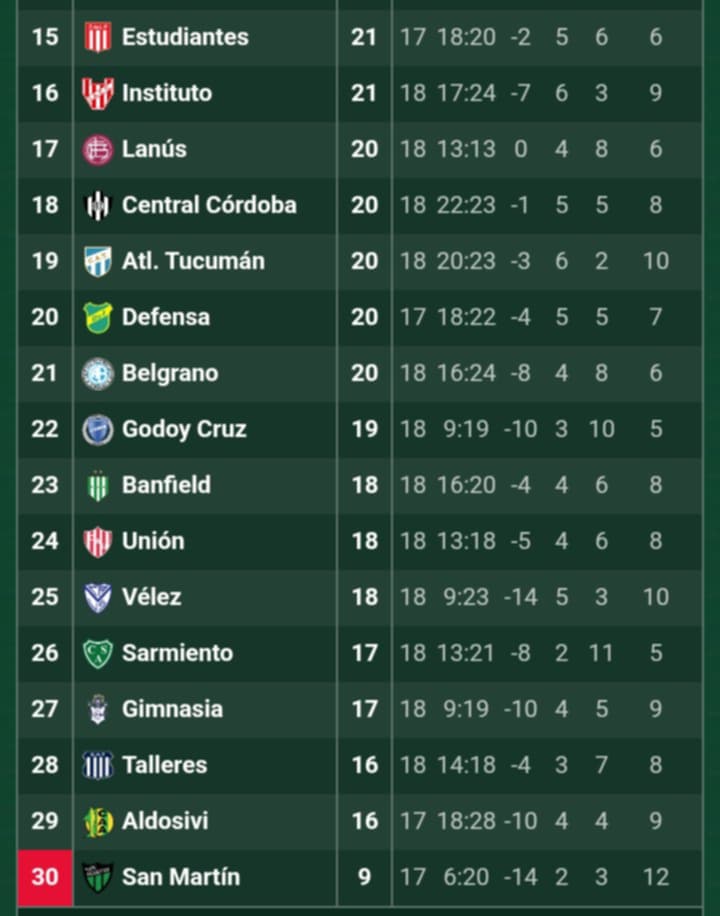Click the Gimnasia team name

(x=172, y=709)
